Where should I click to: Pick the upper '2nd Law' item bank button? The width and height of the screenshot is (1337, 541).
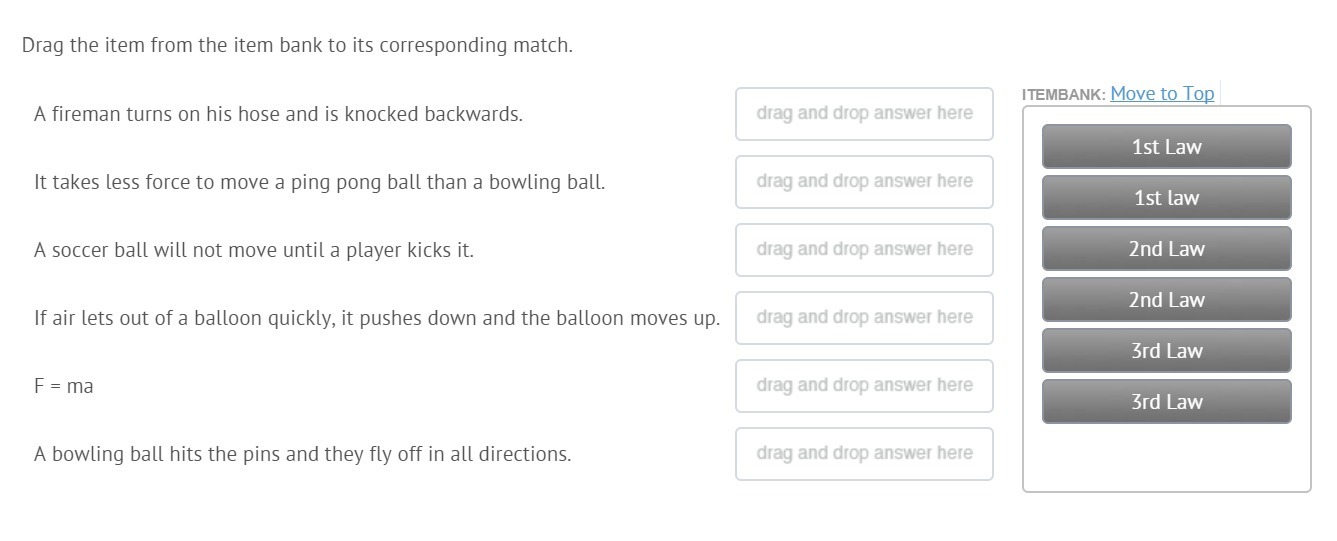1166,249
